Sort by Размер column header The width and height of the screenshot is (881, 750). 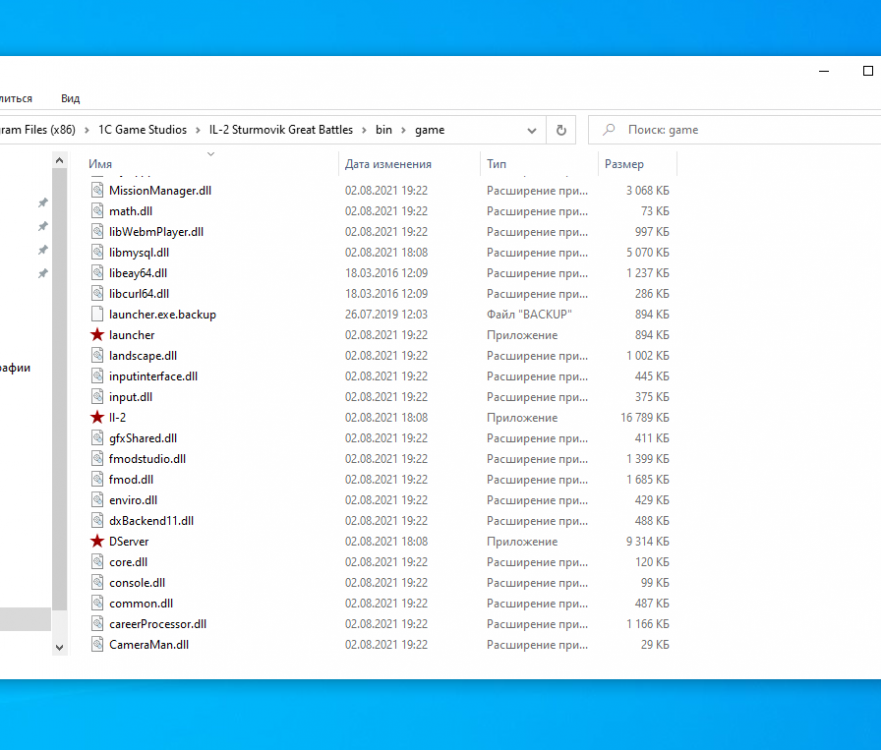624,164
